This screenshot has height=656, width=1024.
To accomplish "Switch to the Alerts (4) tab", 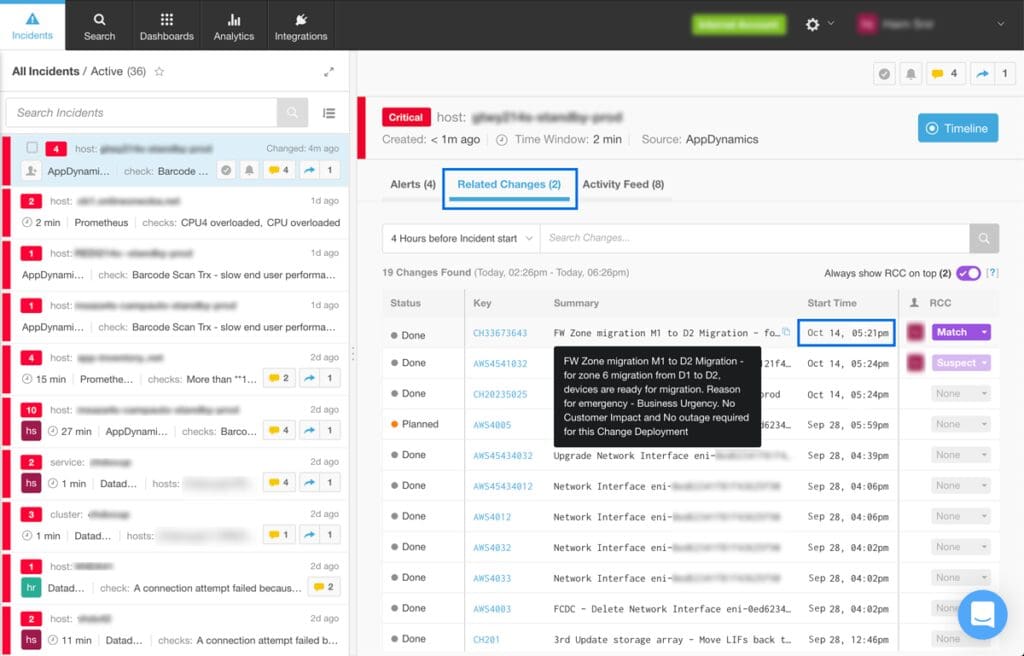I will click(413, 184).
